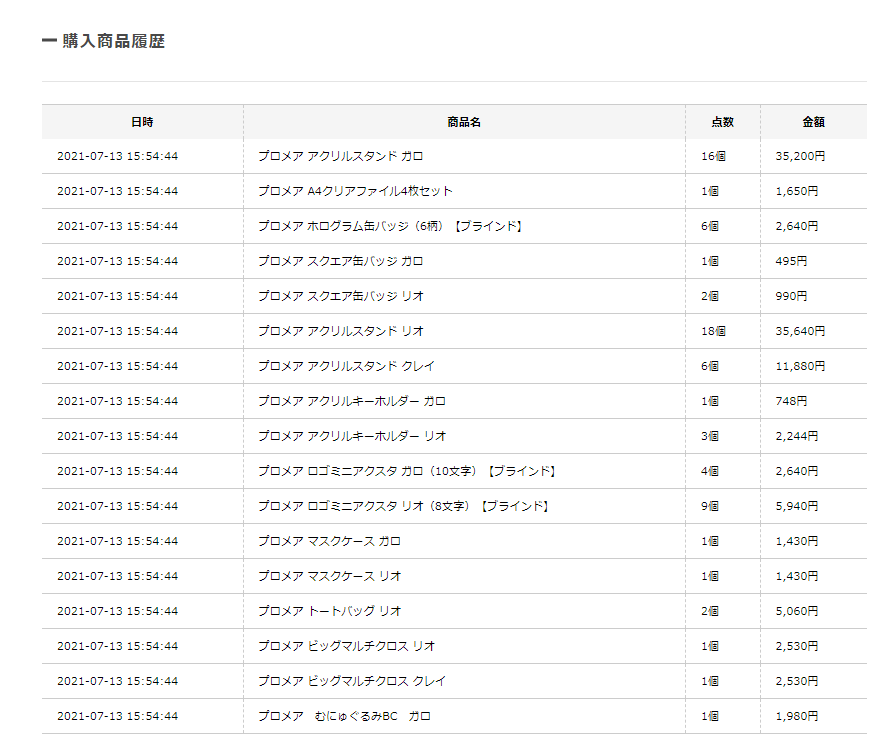
Task: Click the amount 5,940円
Action: tap(797, 506)
